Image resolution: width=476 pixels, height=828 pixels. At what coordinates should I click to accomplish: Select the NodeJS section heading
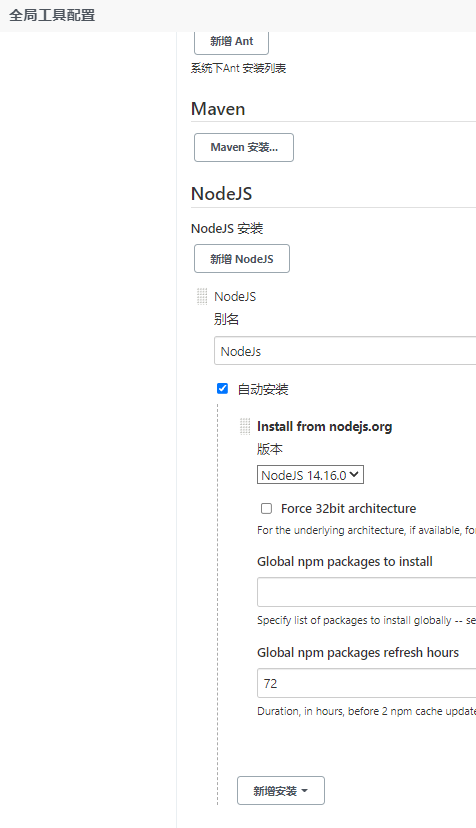click(x=221, y=194)
